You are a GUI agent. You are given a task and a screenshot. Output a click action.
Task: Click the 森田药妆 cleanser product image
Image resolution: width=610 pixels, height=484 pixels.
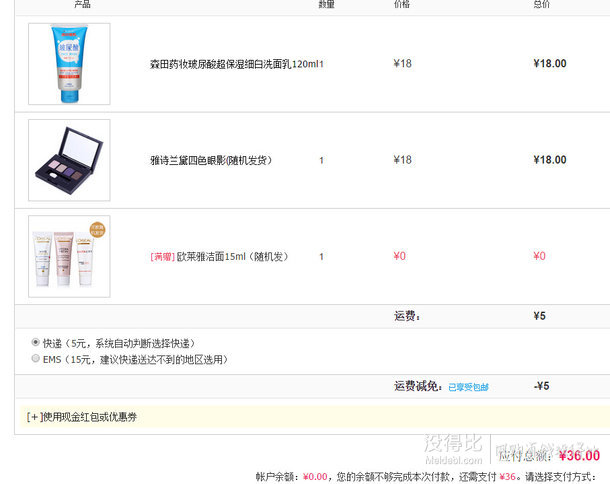[x=69, y=64]
